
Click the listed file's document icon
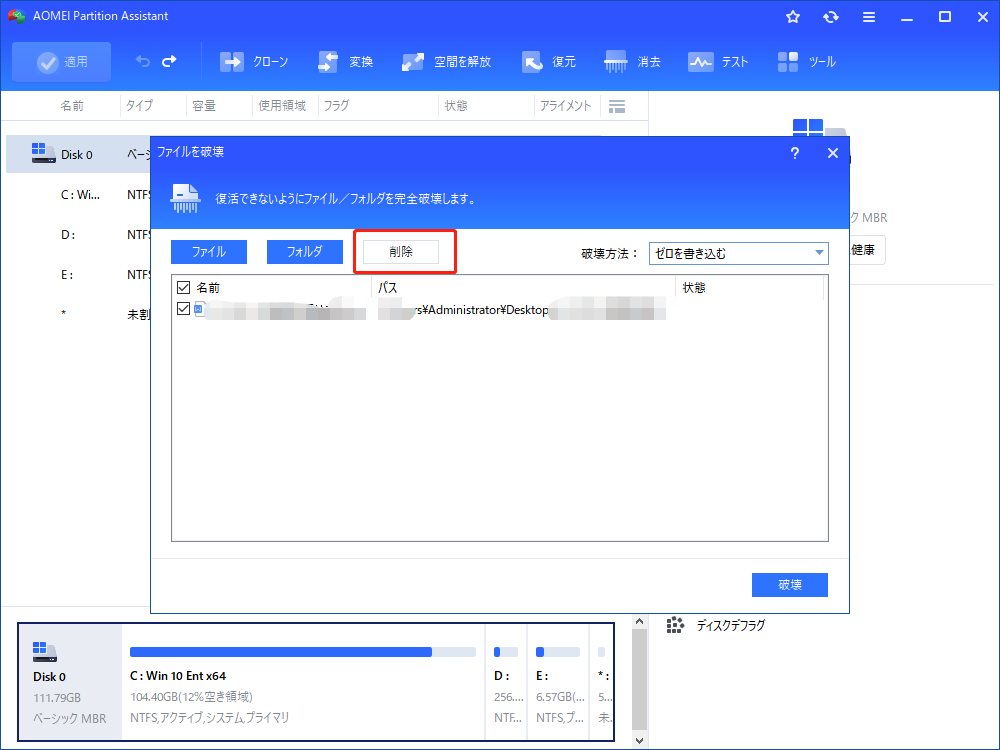199,309
